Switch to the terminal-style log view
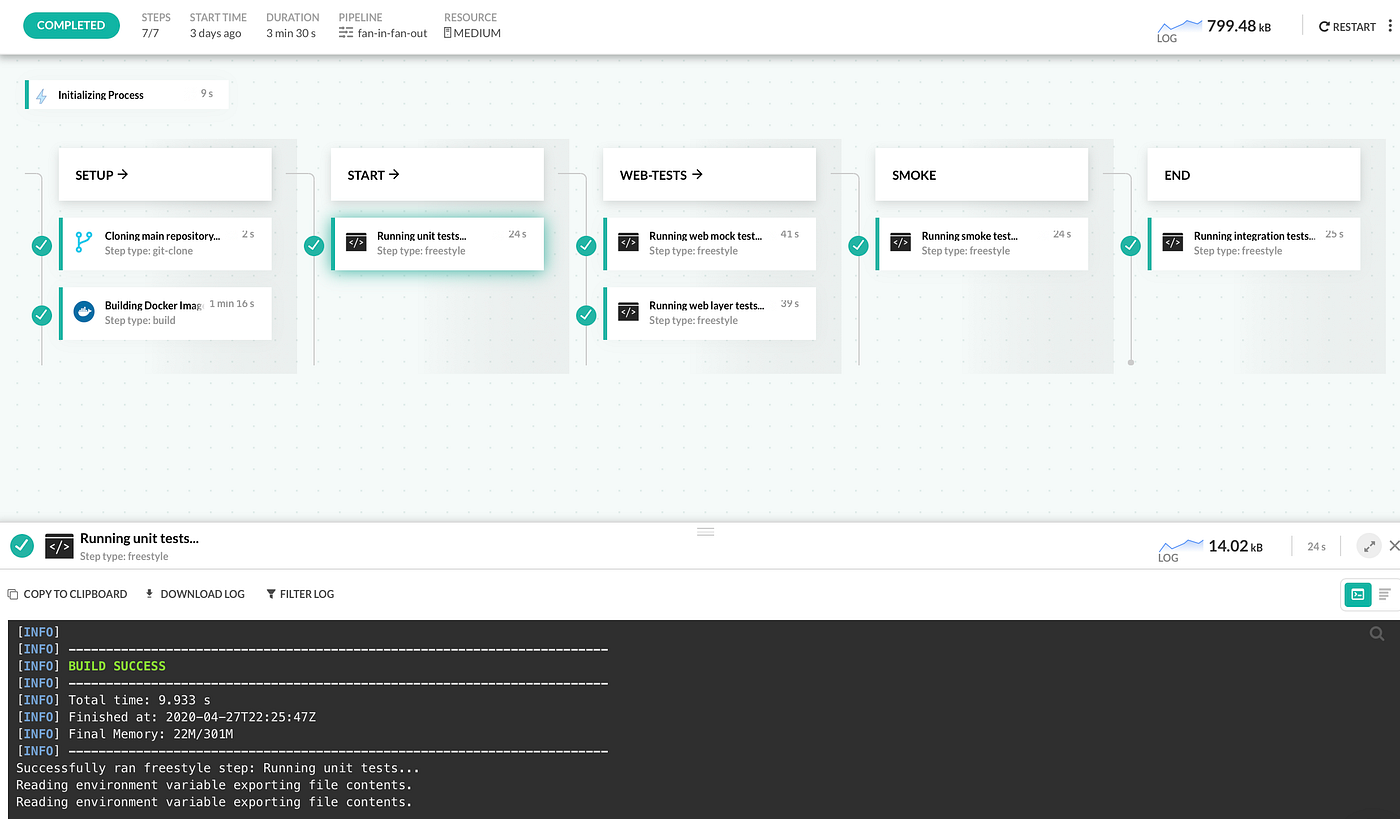This screenshot has width=1400, height=819. [x=1357, y=594]
